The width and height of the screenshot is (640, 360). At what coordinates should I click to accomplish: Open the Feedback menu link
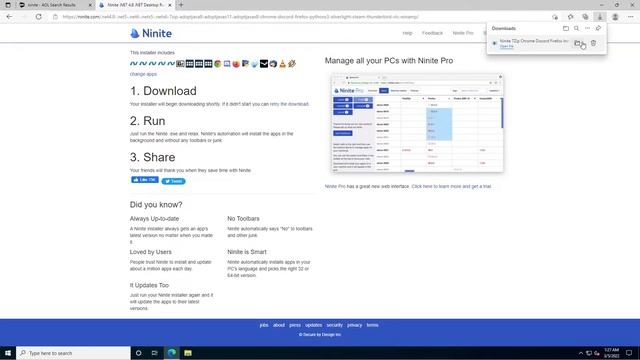click(432, 33)
